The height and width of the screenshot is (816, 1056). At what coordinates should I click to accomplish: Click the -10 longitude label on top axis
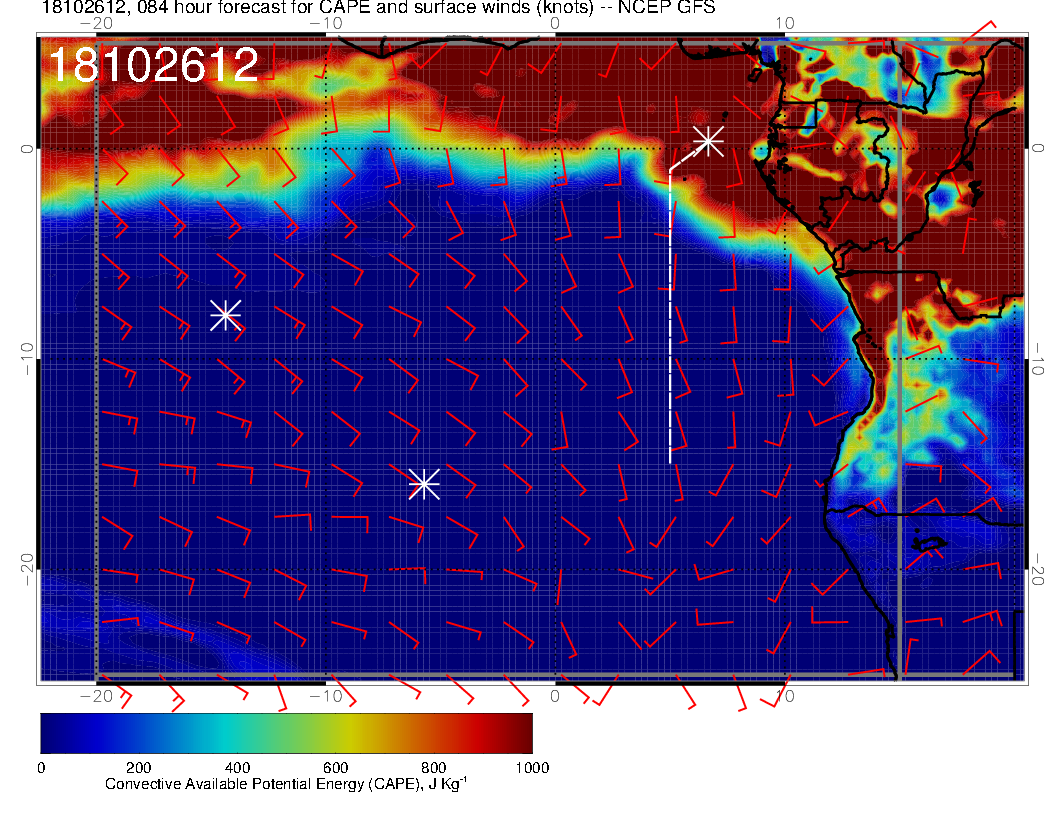pyautogui.click(x=326, y=23)
